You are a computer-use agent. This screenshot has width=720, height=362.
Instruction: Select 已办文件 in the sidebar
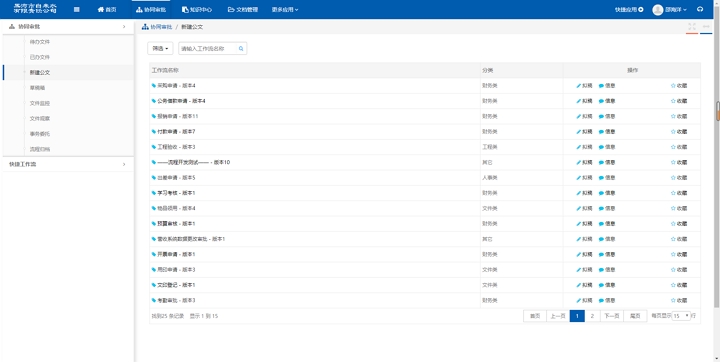click(39, 57)
